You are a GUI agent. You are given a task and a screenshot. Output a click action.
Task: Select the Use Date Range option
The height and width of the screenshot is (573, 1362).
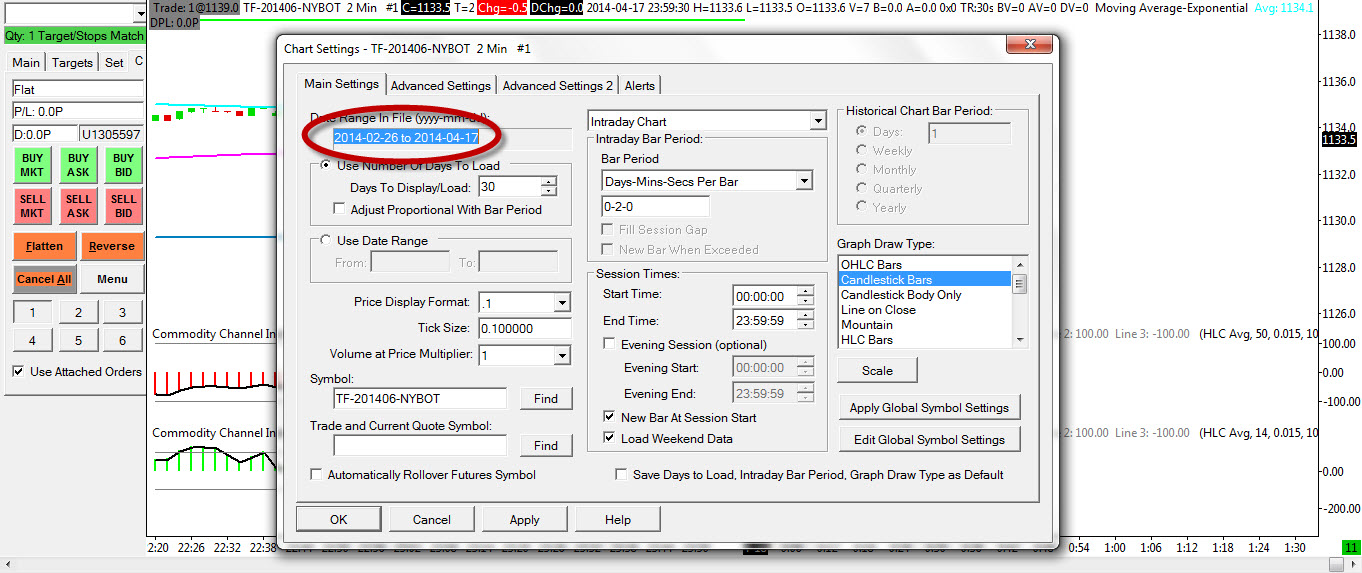coord(326,241)
